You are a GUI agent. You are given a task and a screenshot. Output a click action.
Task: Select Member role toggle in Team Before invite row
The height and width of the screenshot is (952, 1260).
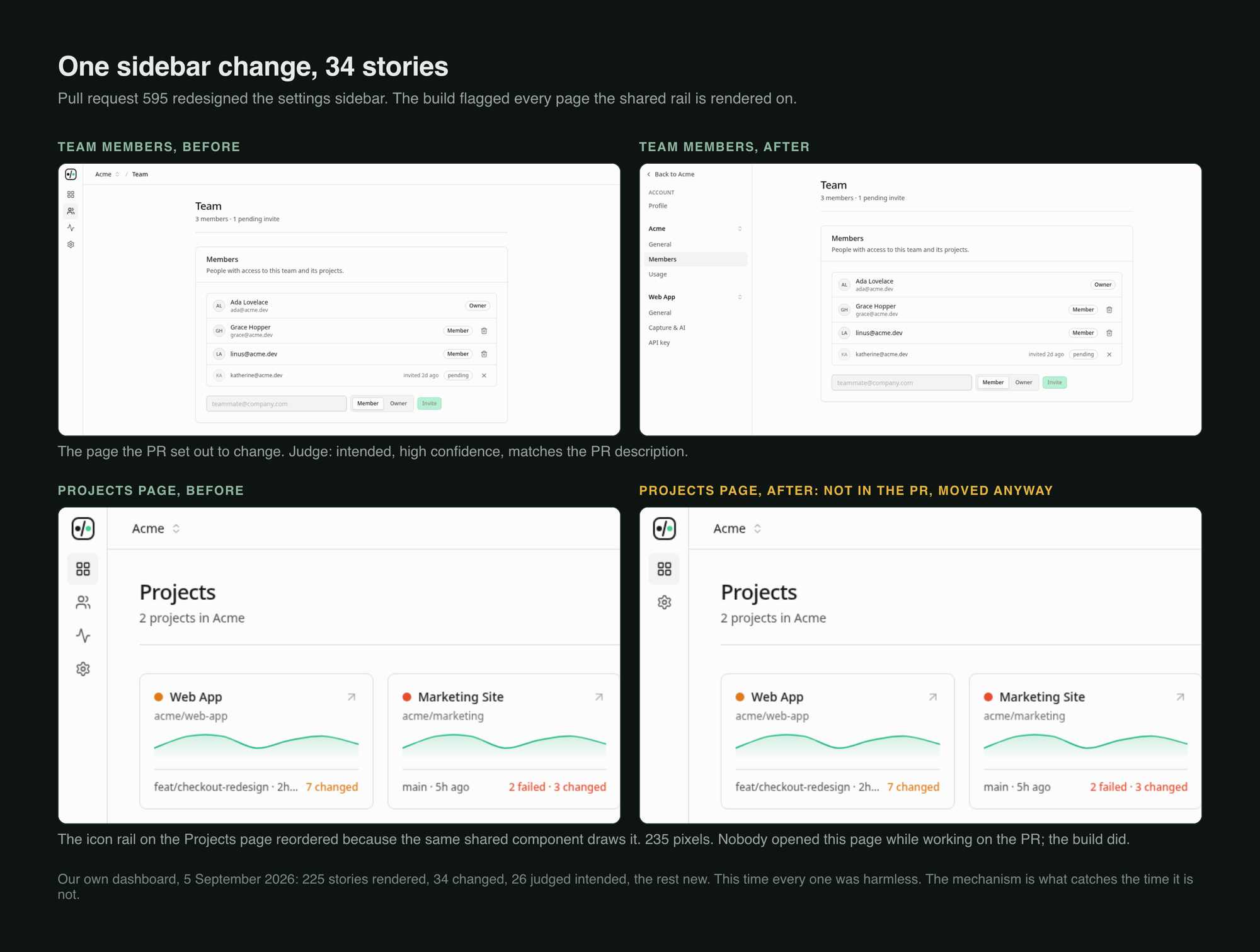pos(368,404)
